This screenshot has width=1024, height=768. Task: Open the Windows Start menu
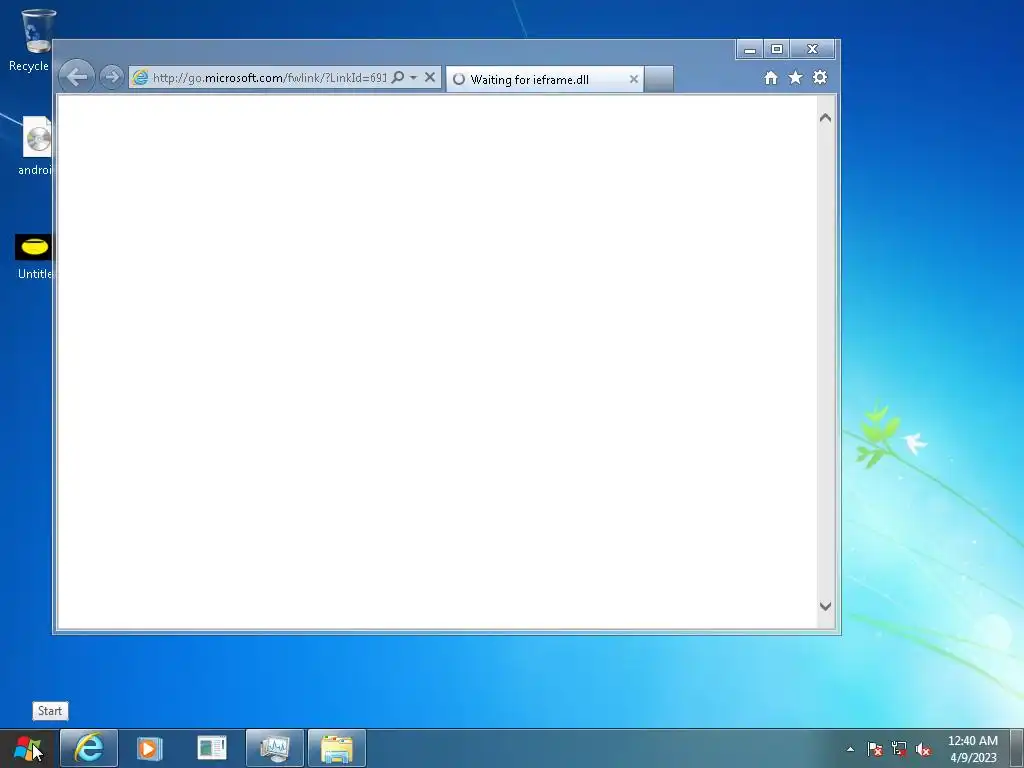27,748
